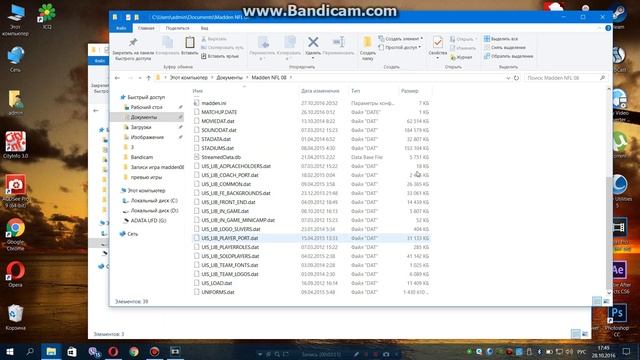Open taskbar search magnifier
The image size is (640, 360).
point(30,351)
